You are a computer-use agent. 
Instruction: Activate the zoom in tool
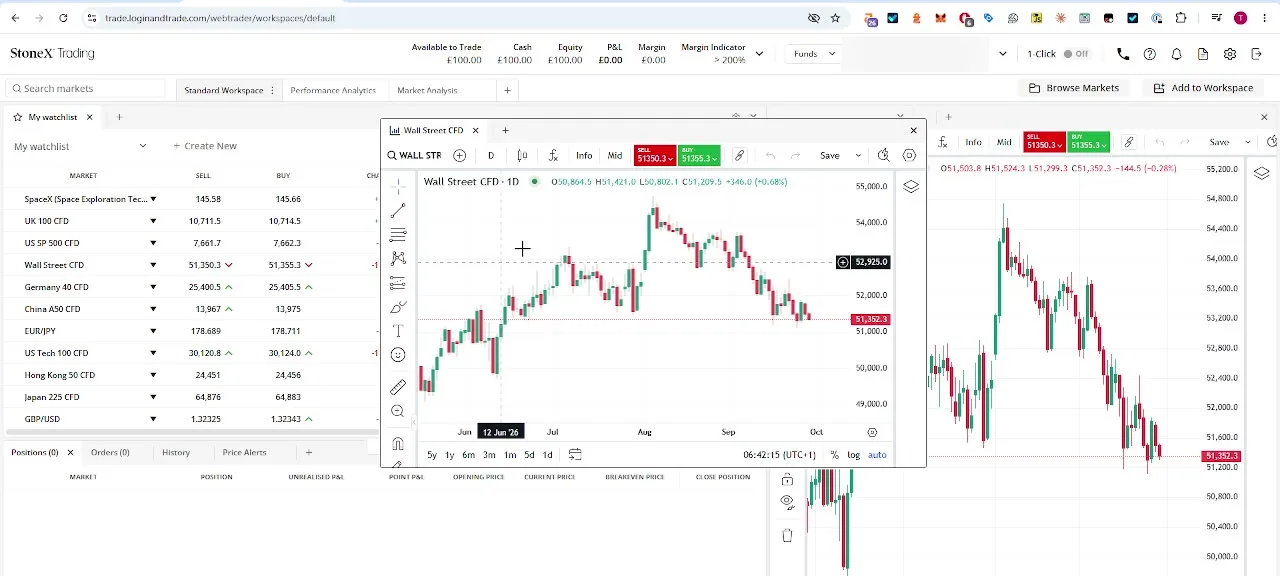[398, 411]
